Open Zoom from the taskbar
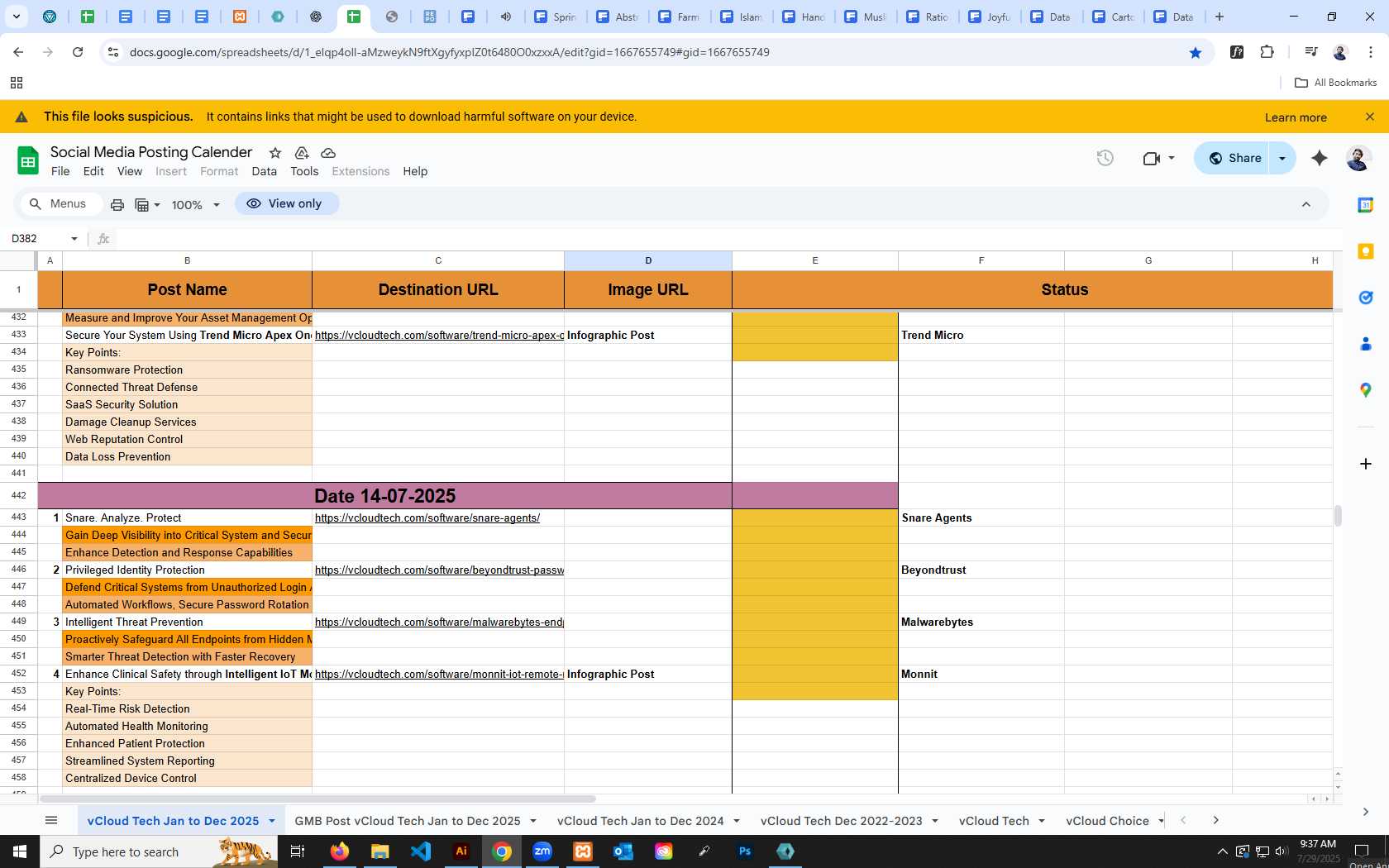 (x=542, y=851)
